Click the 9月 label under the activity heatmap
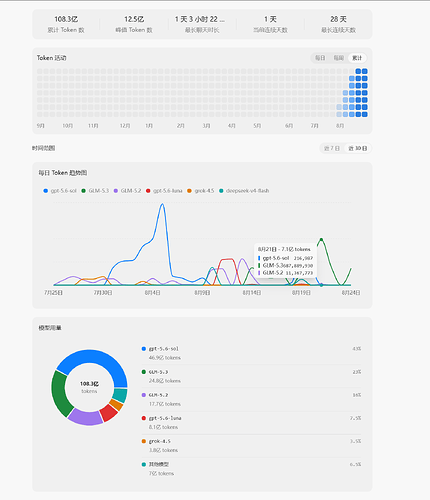The height and width of the screenshot is (500, 430). (x=41, y=126)
